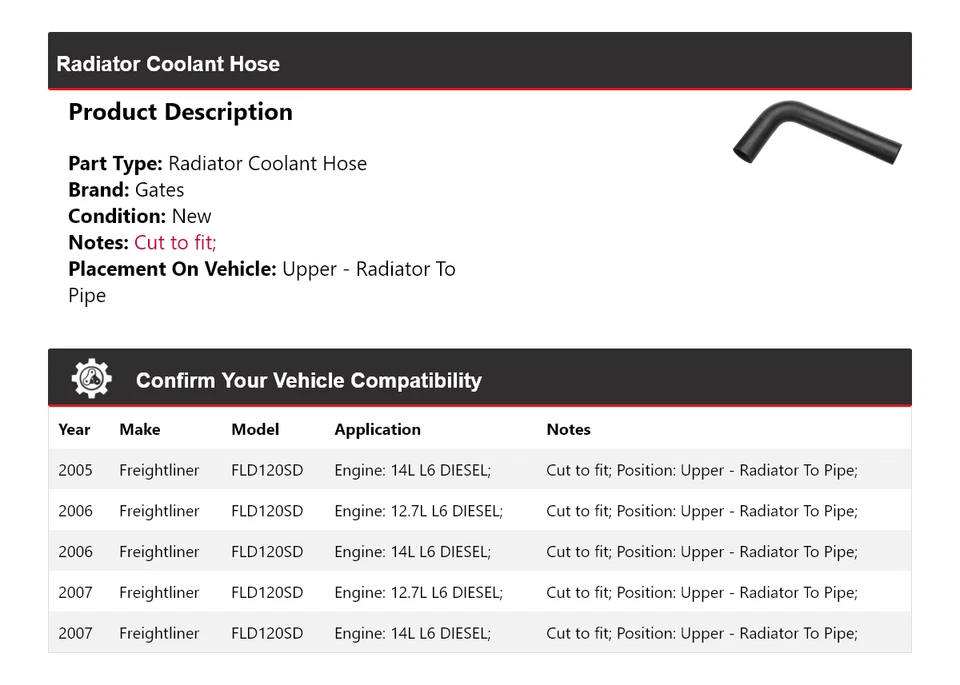Click the 'Year' column header

pyautogui.click(x=74, y=429)
